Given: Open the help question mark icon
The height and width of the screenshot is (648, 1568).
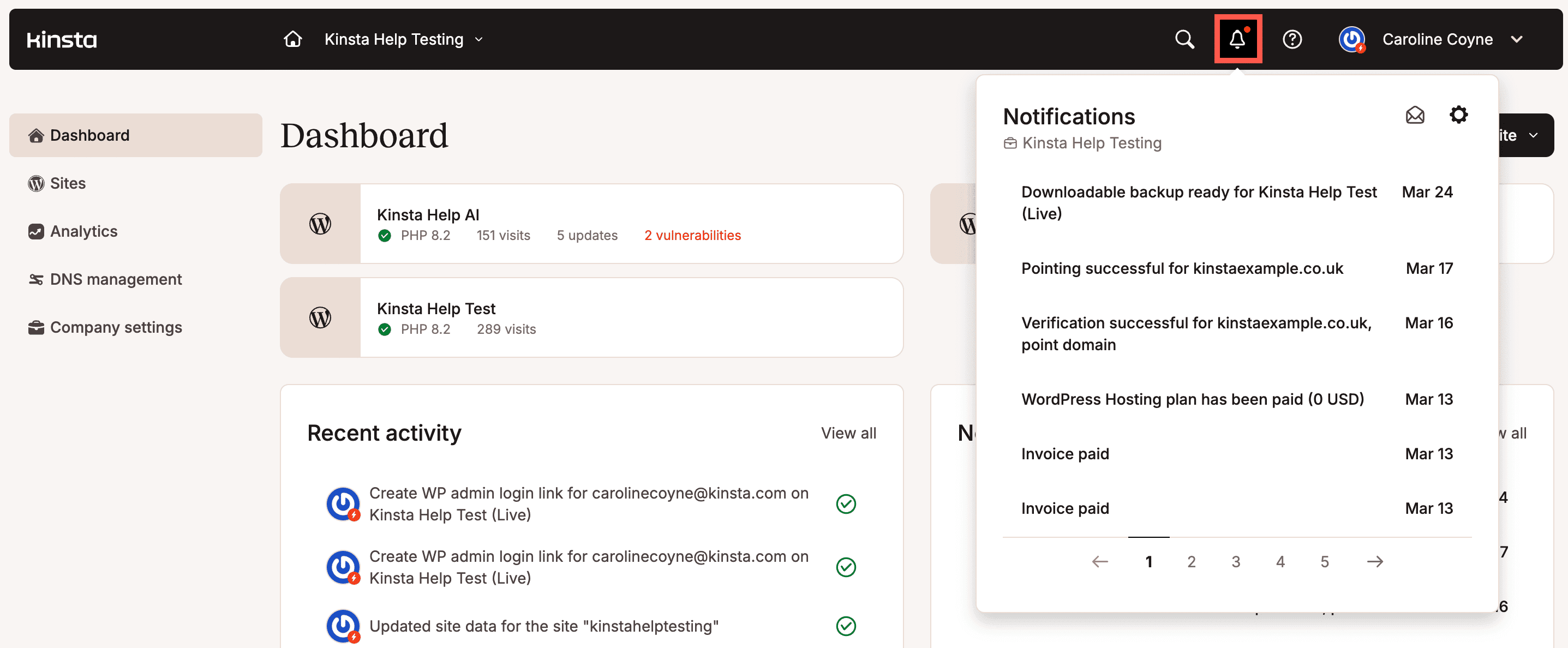Looking at the screenshot, I should pos(1293,39).
